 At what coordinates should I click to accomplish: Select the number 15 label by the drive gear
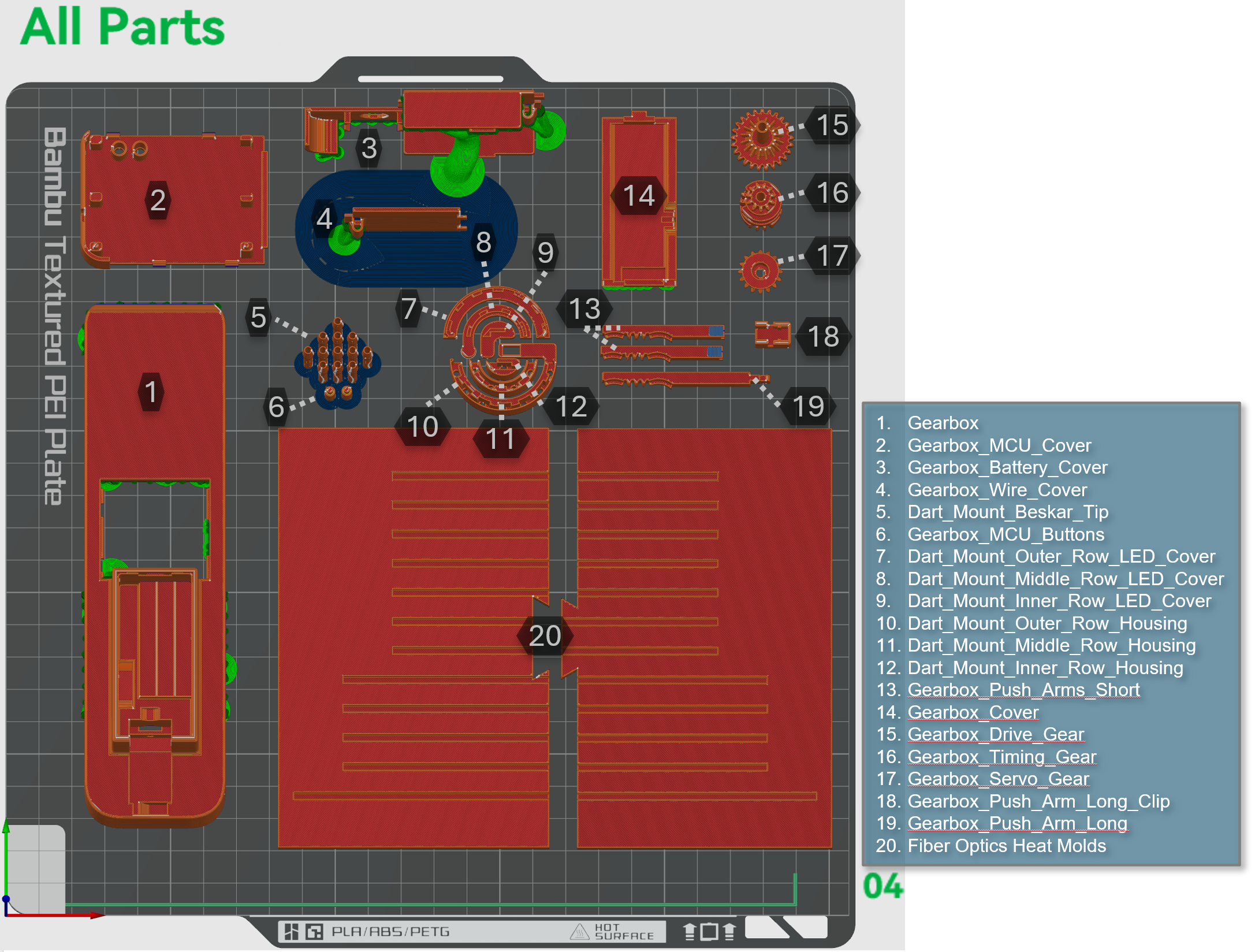click(832, 125)
